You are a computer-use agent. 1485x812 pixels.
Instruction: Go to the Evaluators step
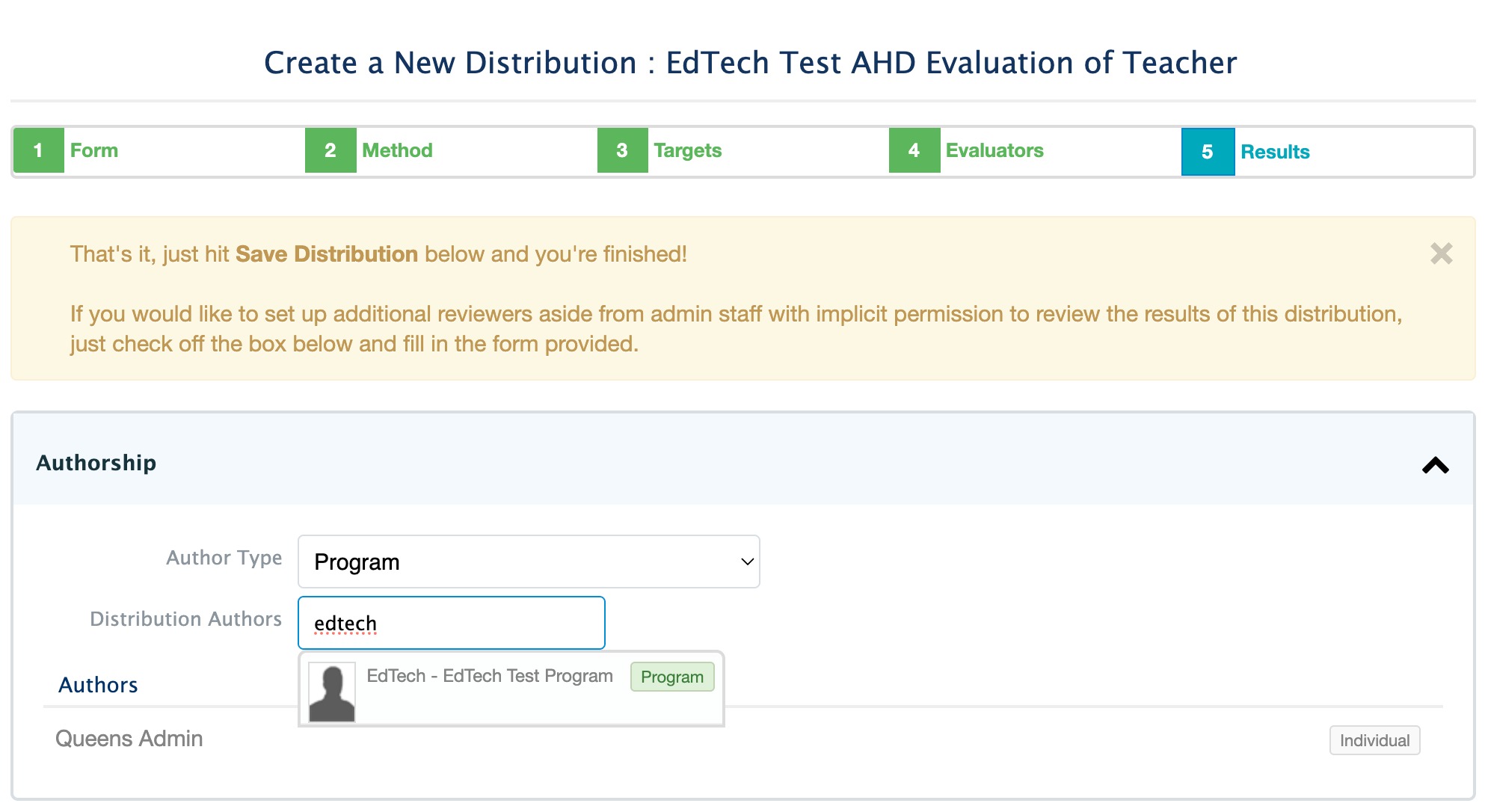tap(994, 150)
